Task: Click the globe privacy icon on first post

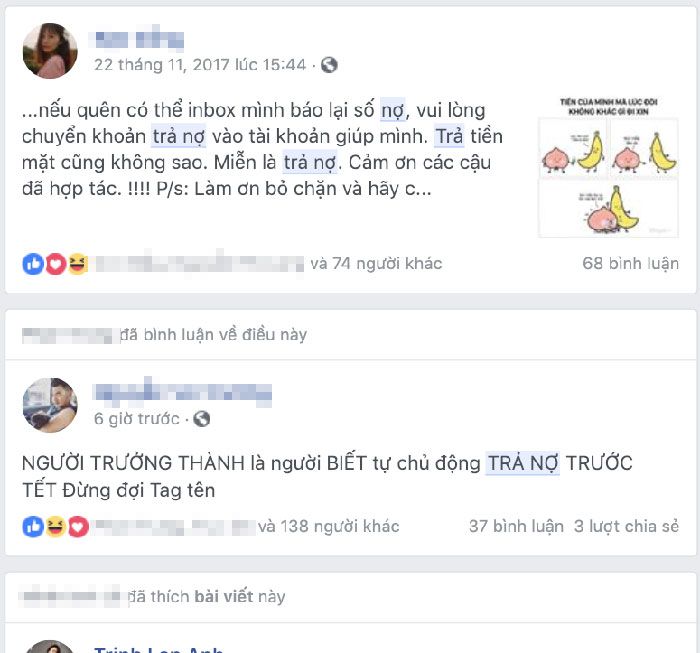Action: pos(329,65)
